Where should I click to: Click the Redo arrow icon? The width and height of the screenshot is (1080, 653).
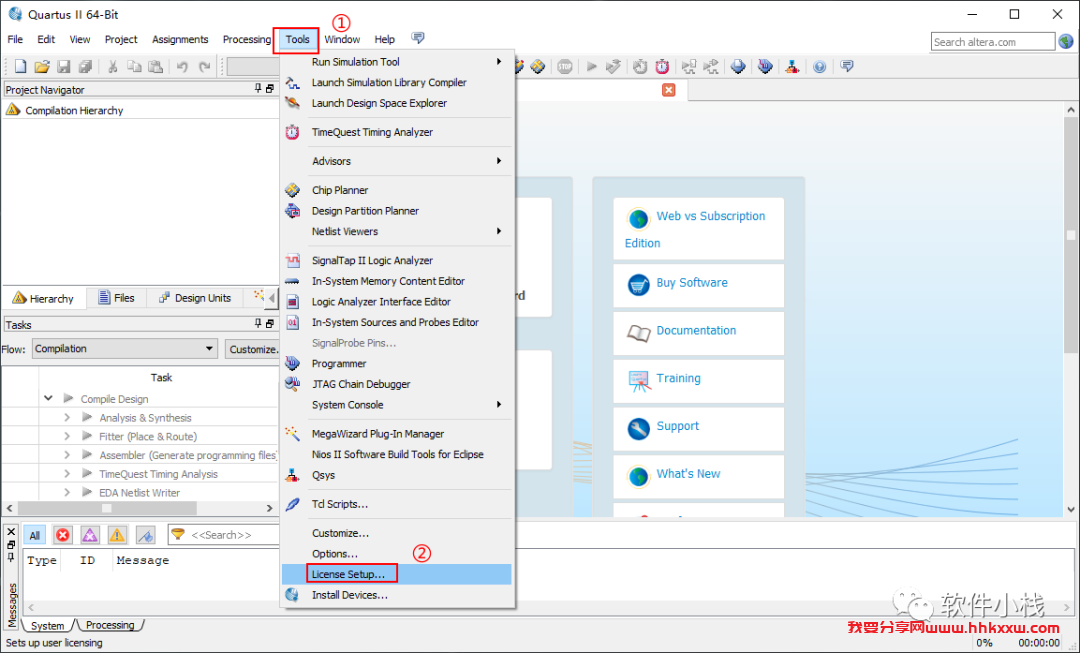pyautogui.click(x=205, y=67)
